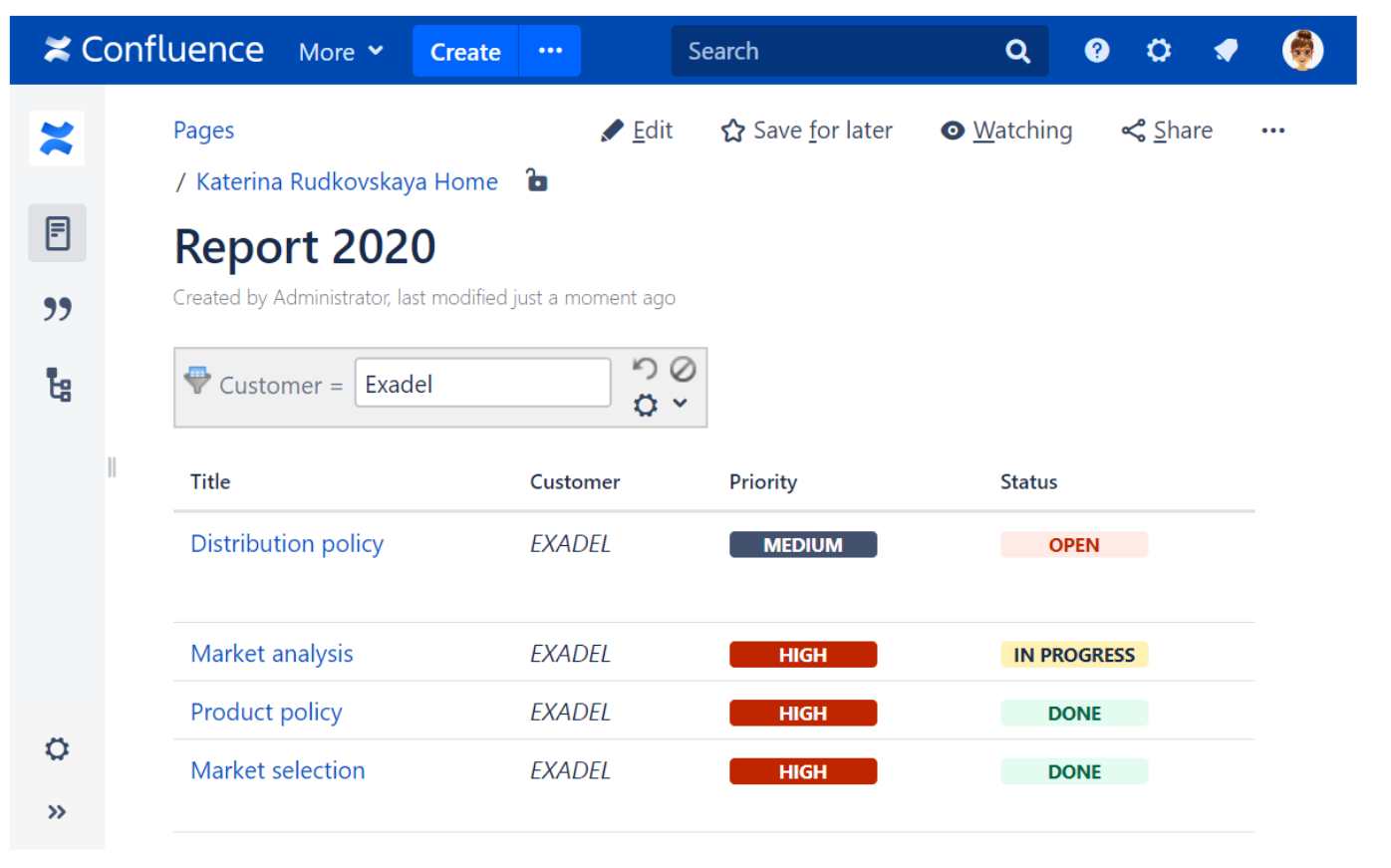Open the Create options ellipsis button
Screen dimensions: 1391x868
(x=550, y=51)
